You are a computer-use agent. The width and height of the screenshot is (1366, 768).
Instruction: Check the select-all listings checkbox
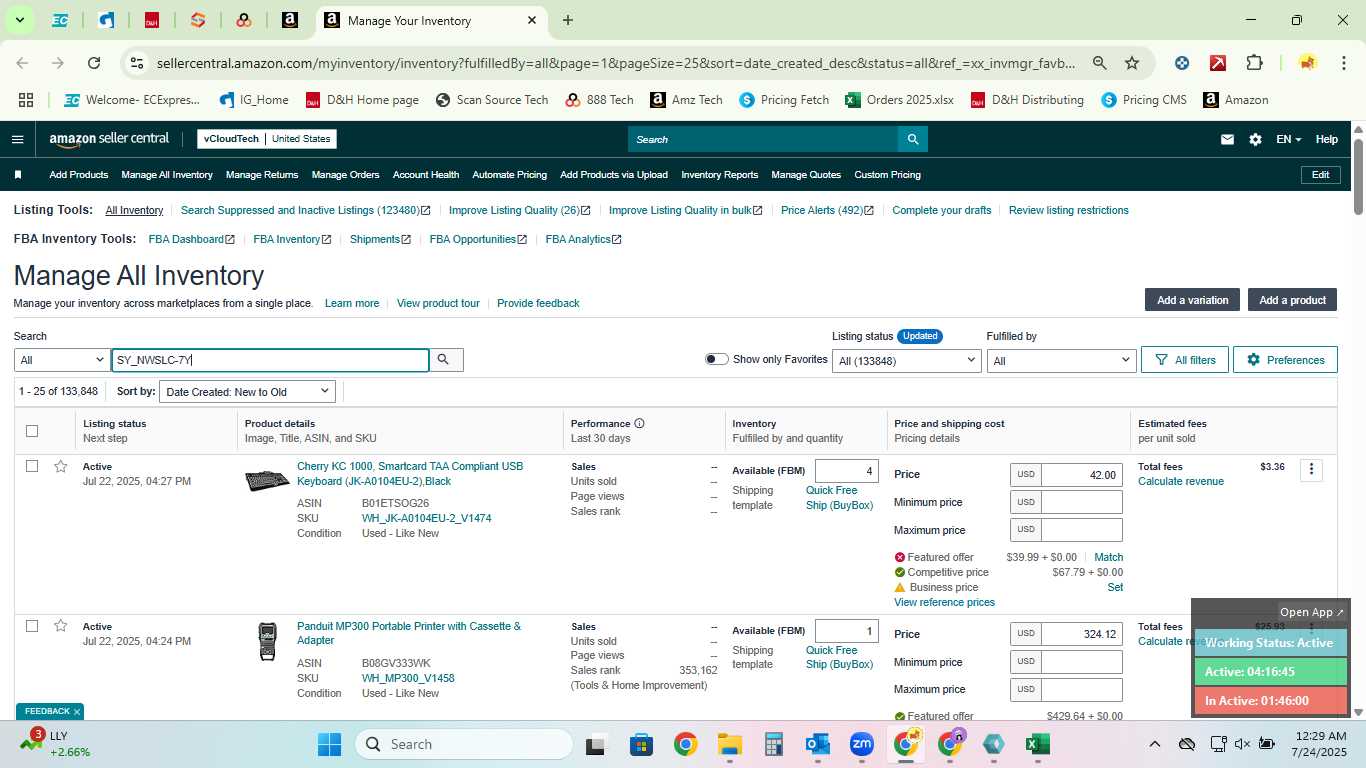[32, 431]
